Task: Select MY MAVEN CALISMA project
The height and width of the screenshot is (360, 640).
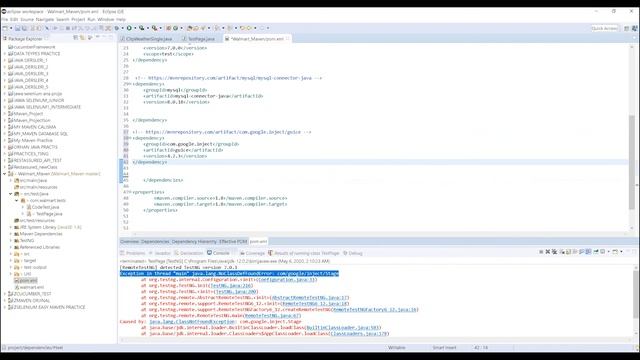Action: tap(35, 127)
